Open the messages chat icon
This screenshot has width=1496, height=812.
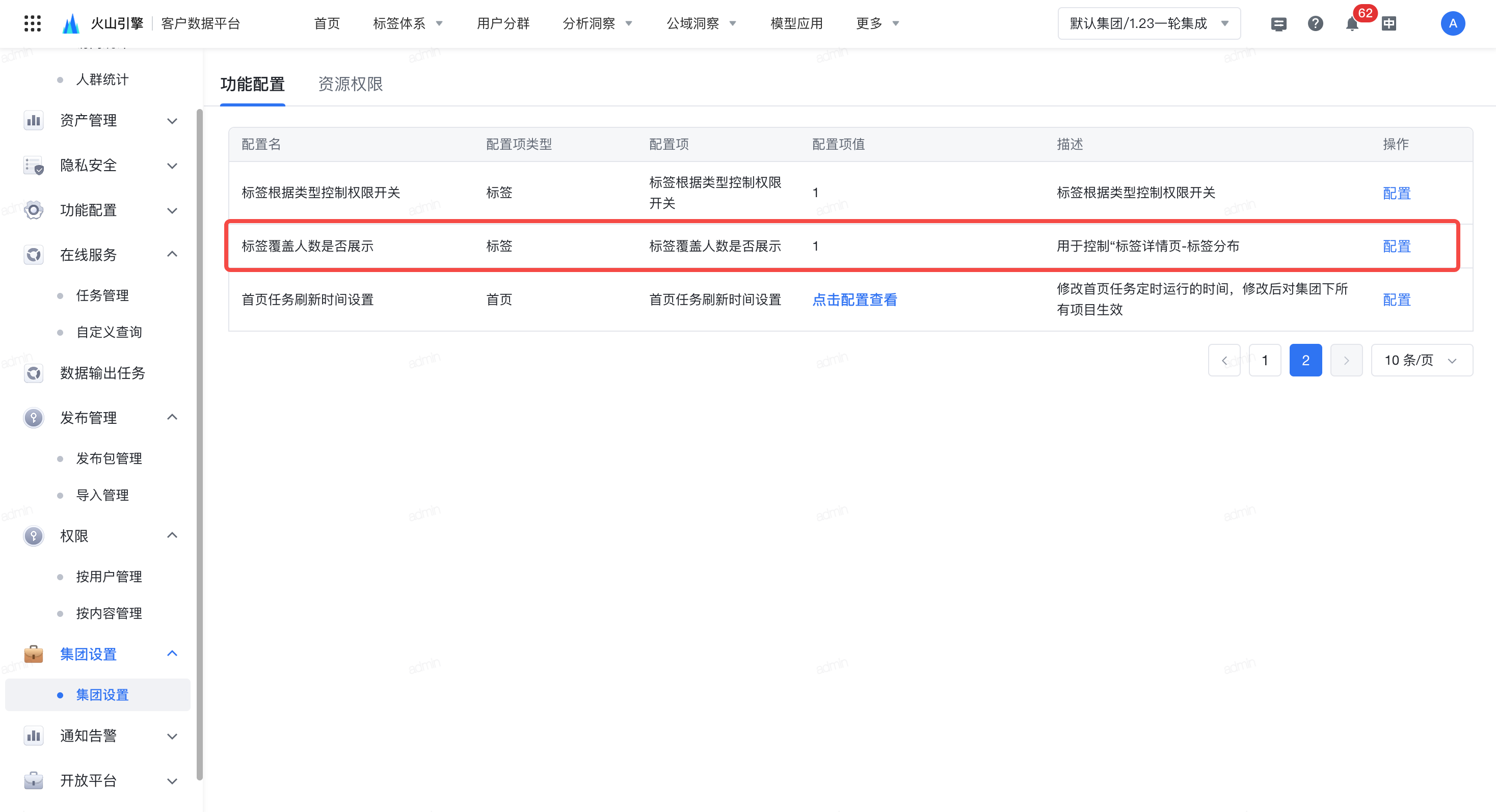pyautogui.click(x=1278, y=24)
